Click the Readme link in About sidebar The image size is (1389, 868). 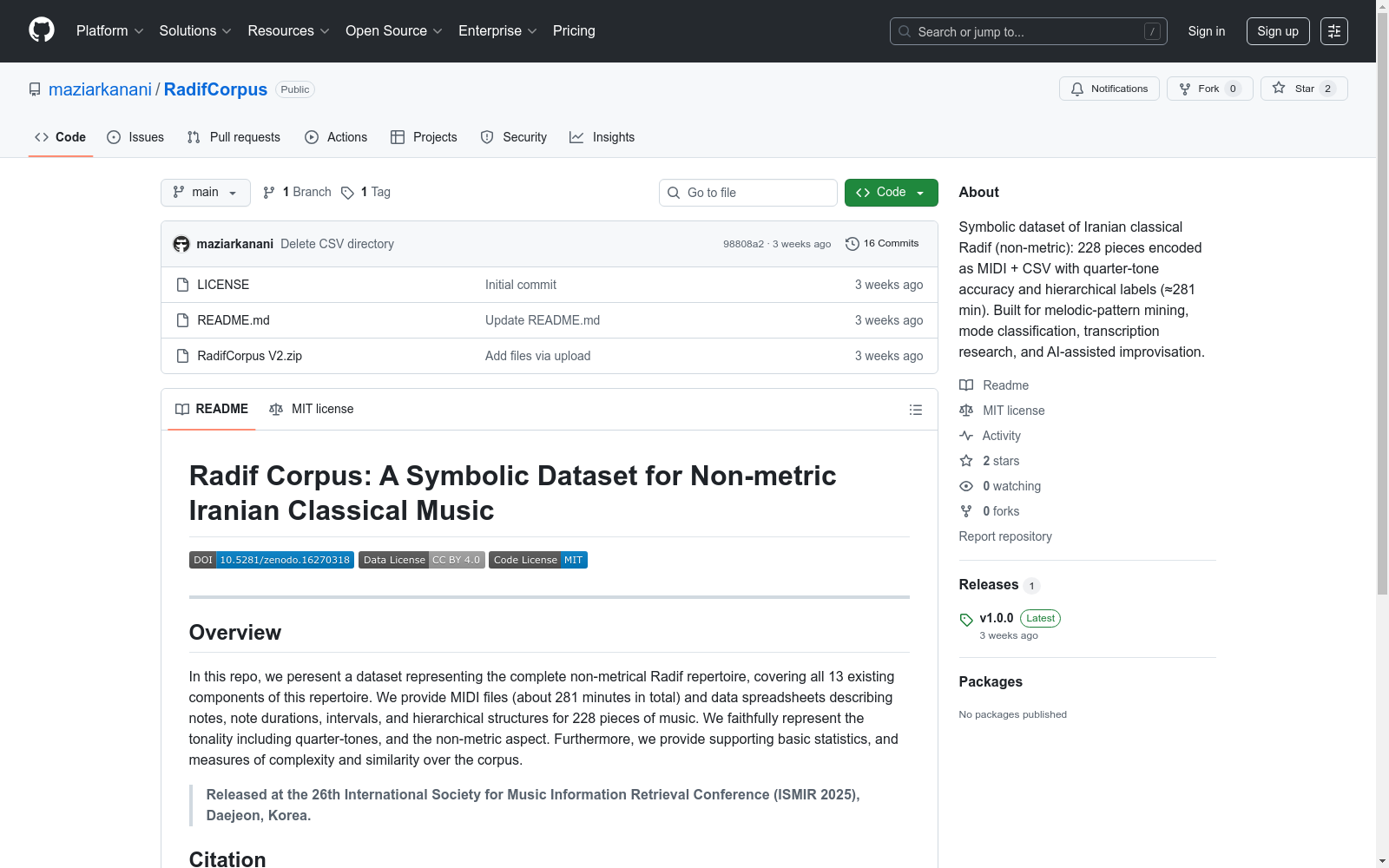(994, 385)
